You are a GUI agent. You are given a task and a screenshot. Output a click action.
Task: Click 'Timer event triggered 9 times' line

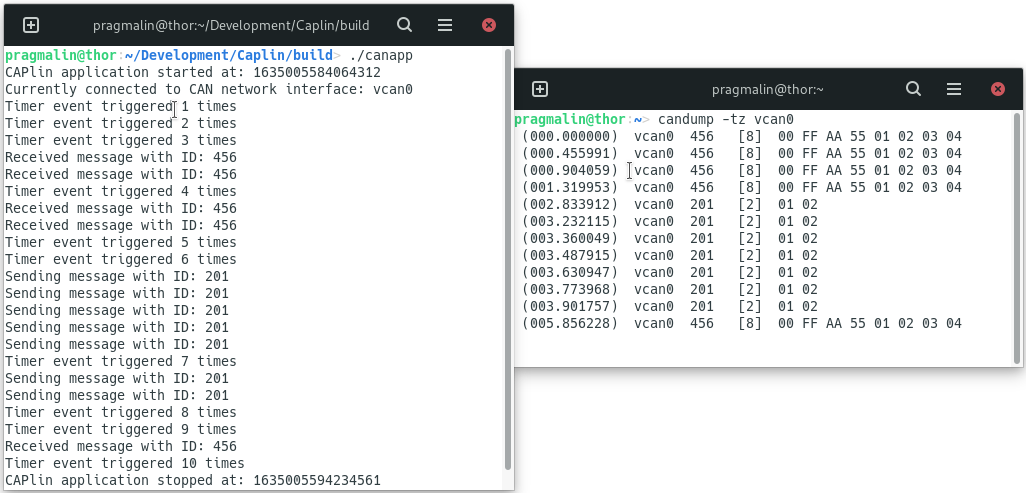(120, 429)
